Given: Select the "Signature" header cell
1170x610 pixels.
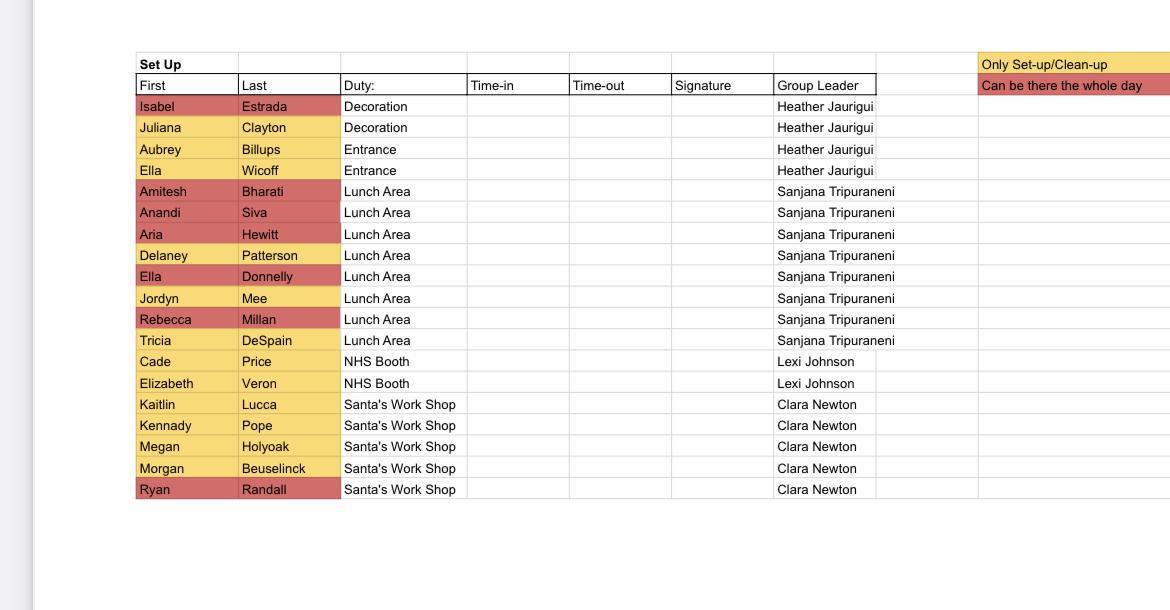Looking at the screenshot, I should click(721, 85).
